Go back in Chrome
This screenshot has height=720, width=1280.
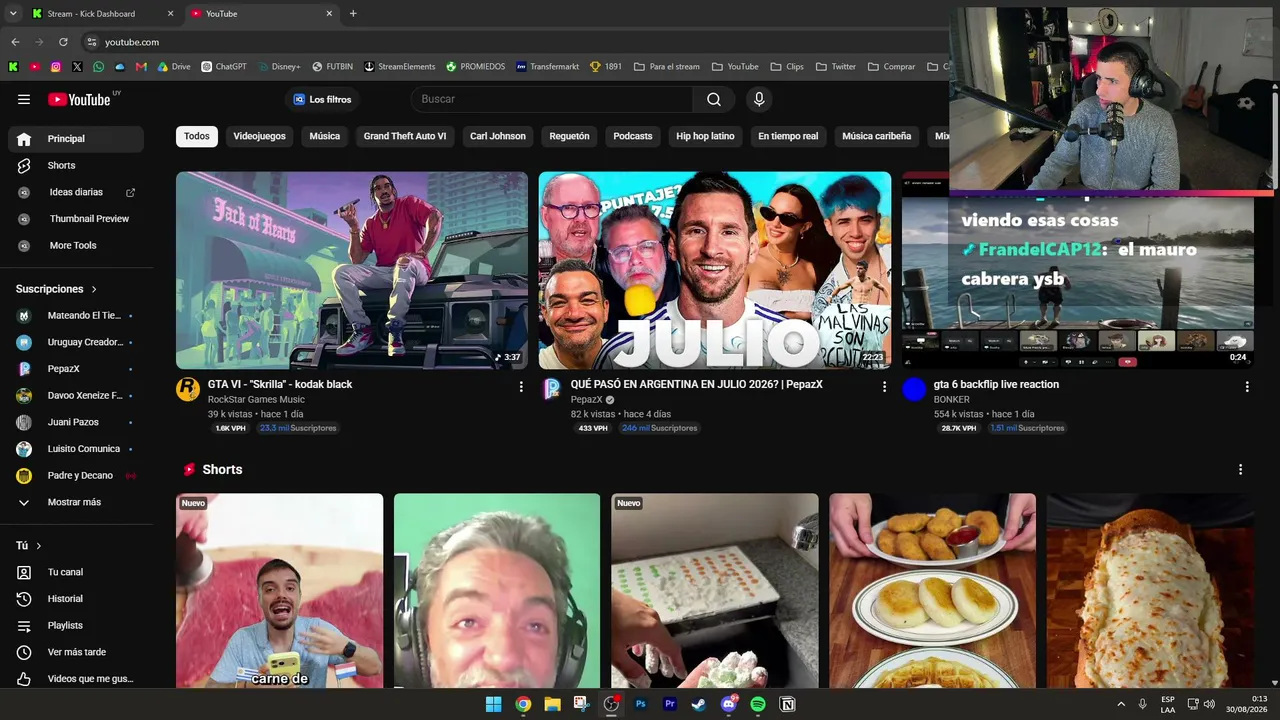click(15, 42)
